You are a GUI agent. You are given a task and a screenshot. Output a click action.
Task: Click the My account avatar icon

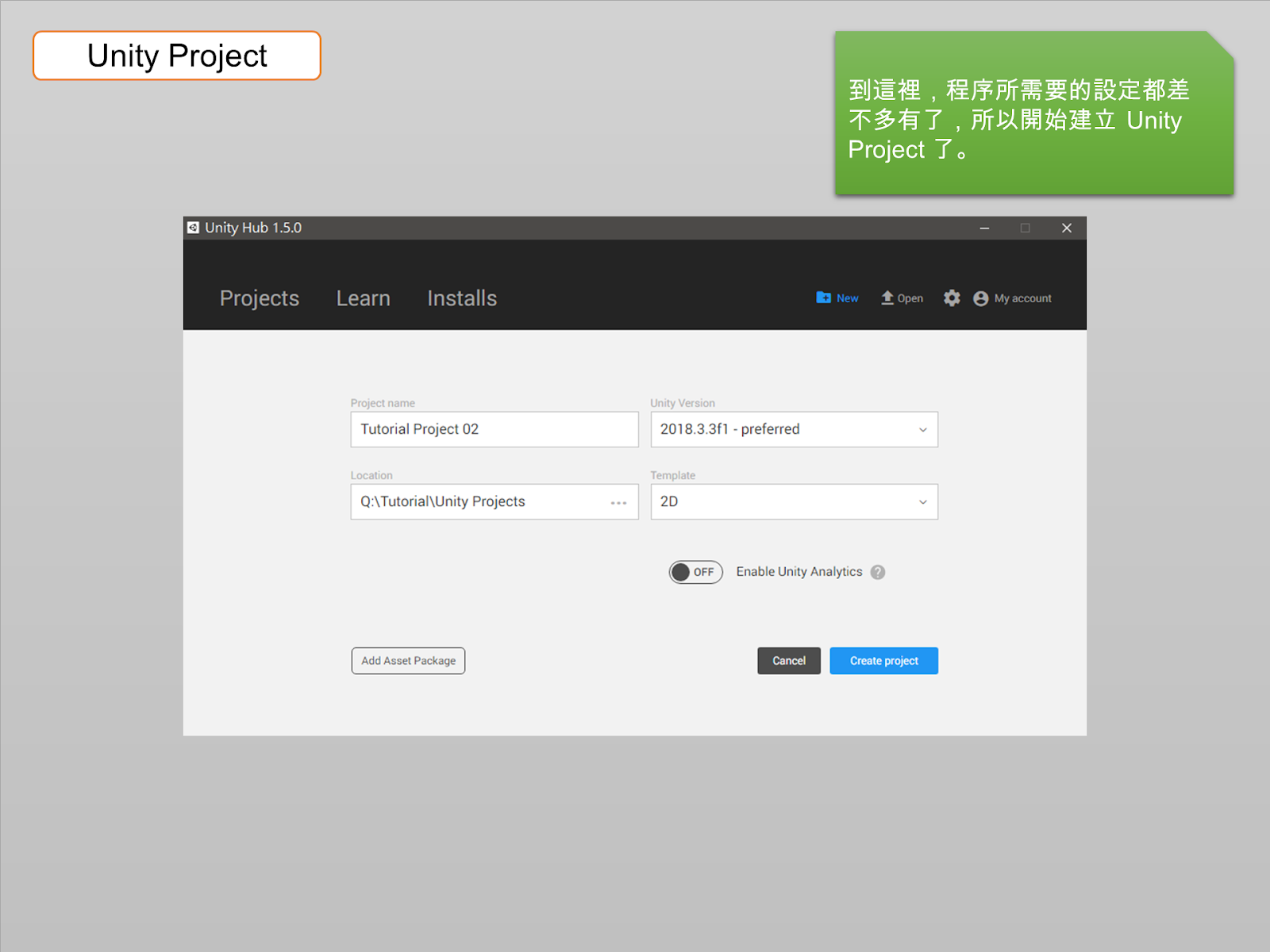pos(980,298)
